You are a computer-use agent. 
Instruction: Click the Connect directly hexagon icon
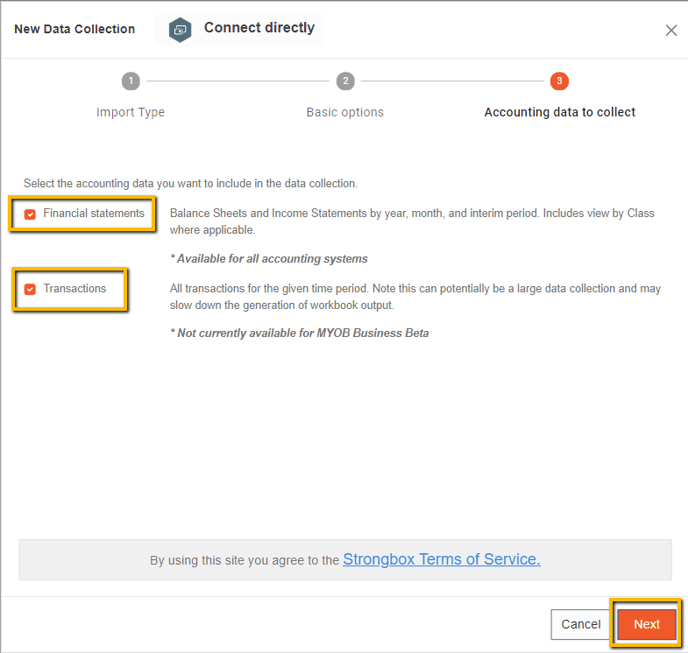[x=180, y=29]
